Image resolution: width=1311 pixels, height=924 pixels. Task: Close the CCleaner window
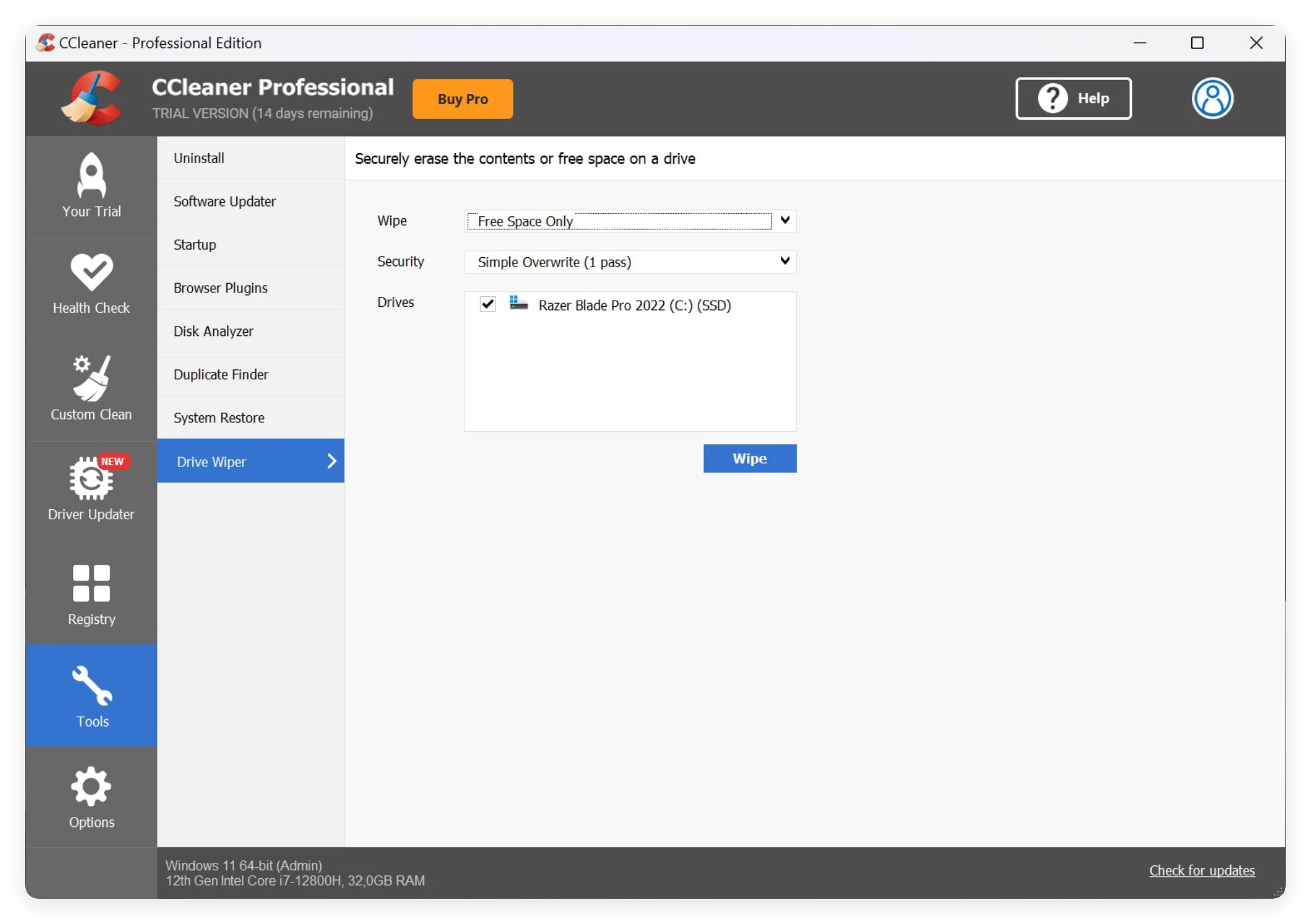1256,43
